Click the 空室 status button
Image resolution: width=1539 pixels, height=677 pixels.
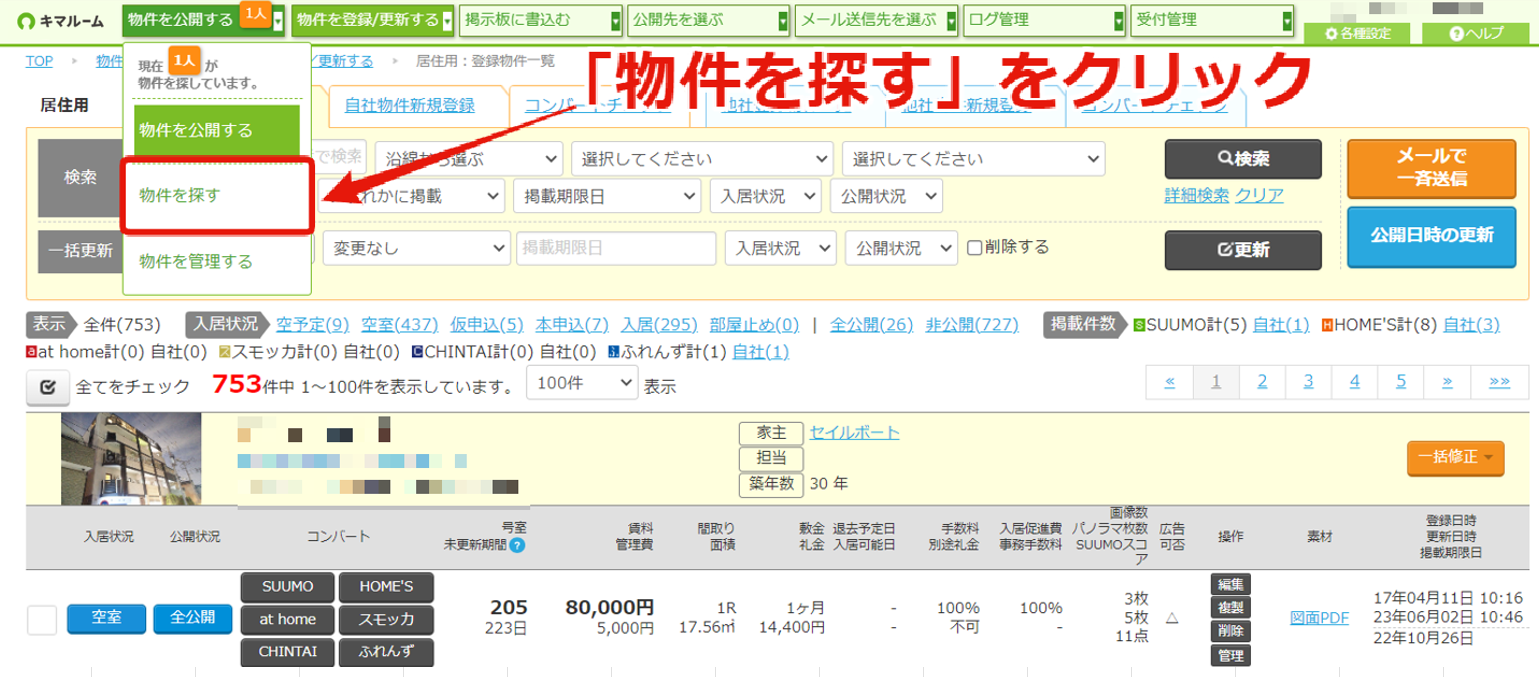coord(107,619)
